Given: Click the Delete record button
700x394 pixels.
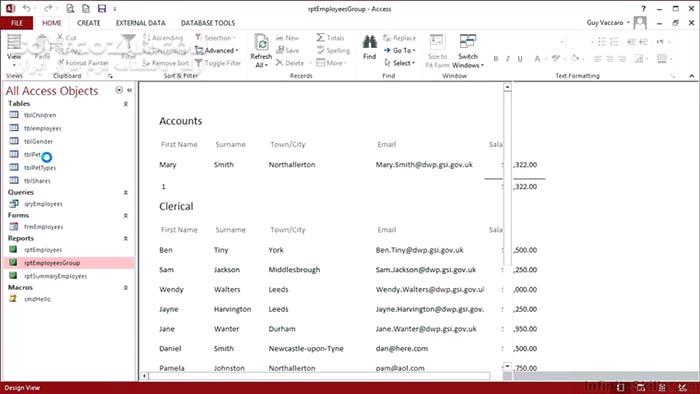Looking at the screenshot, I should point(290,63).
